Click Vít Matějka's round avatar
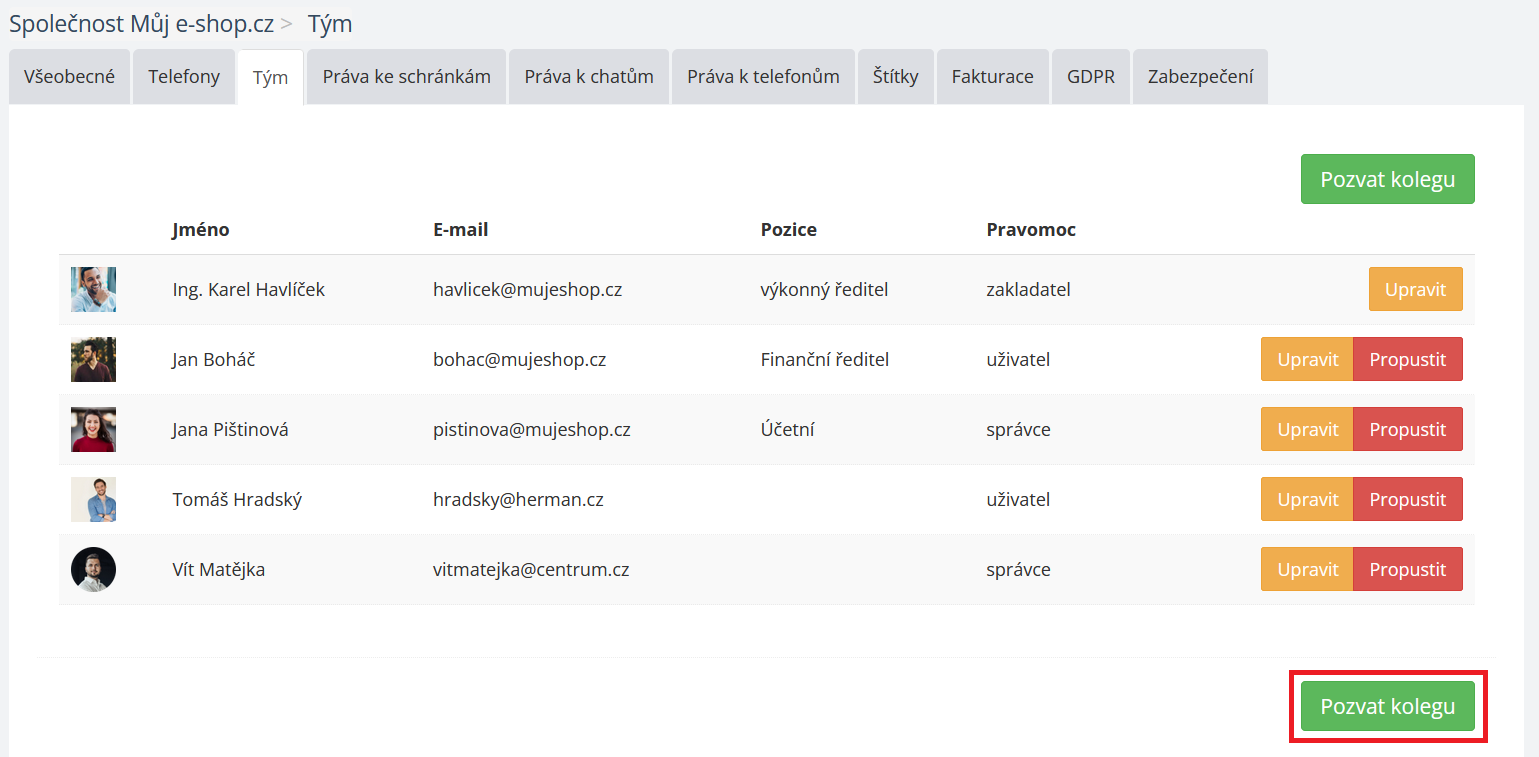Viewport: 1539px width, 757px height. click(93, 569)
